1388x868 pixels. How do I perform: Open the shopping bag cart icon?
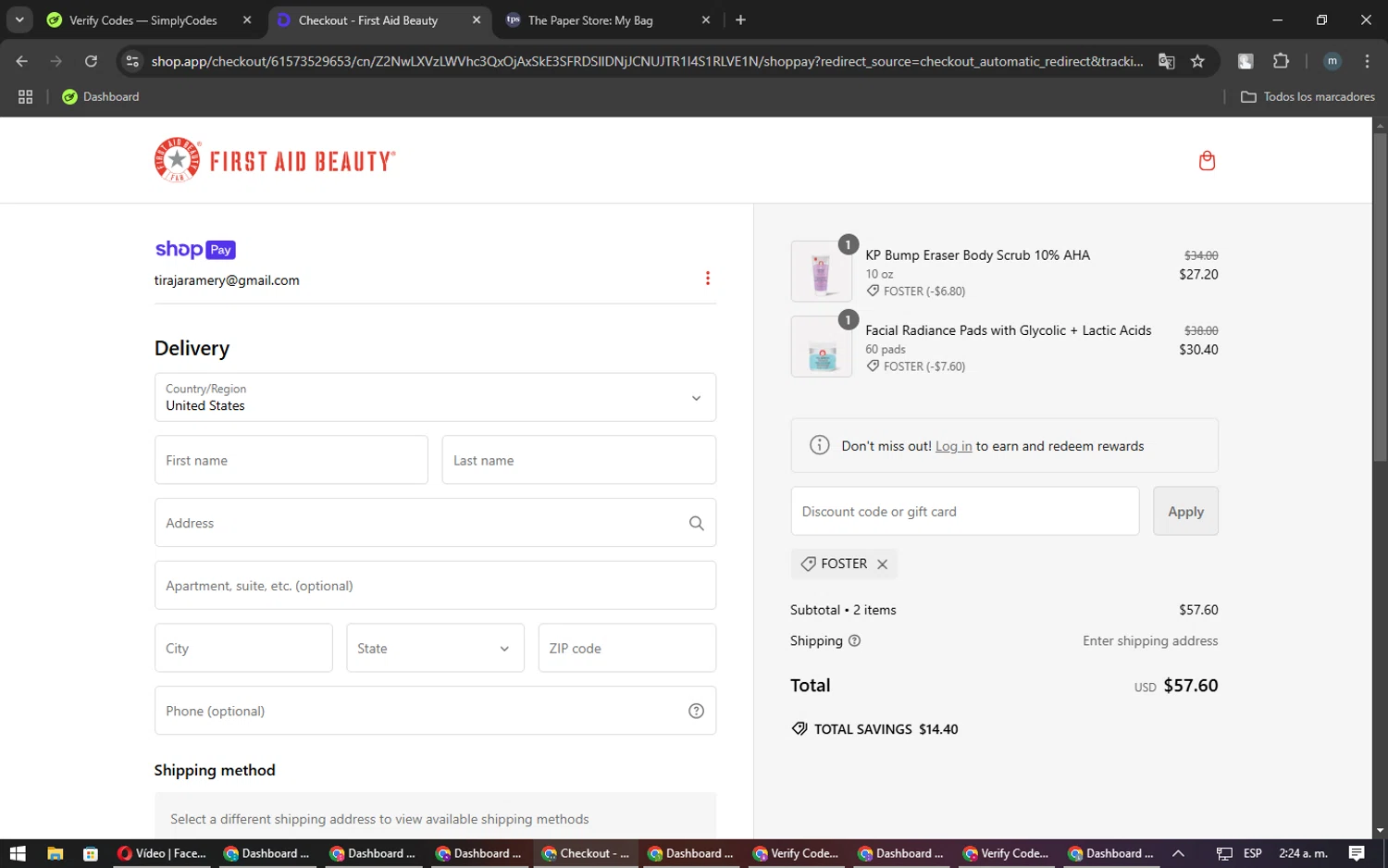(x=1207, y=161)
